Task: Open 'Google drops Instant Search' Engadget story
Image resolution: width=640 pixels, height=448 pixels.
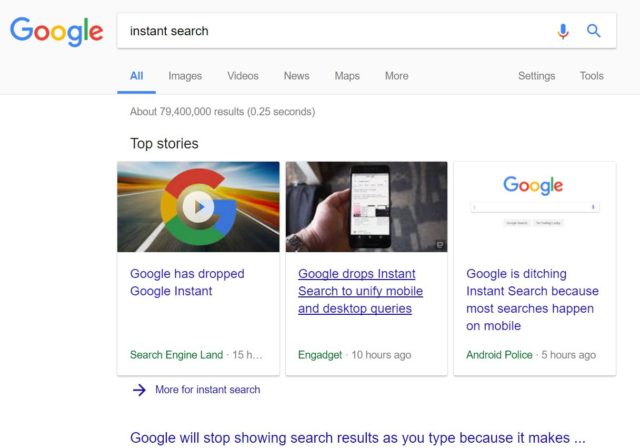Action: tap(360, 291)
